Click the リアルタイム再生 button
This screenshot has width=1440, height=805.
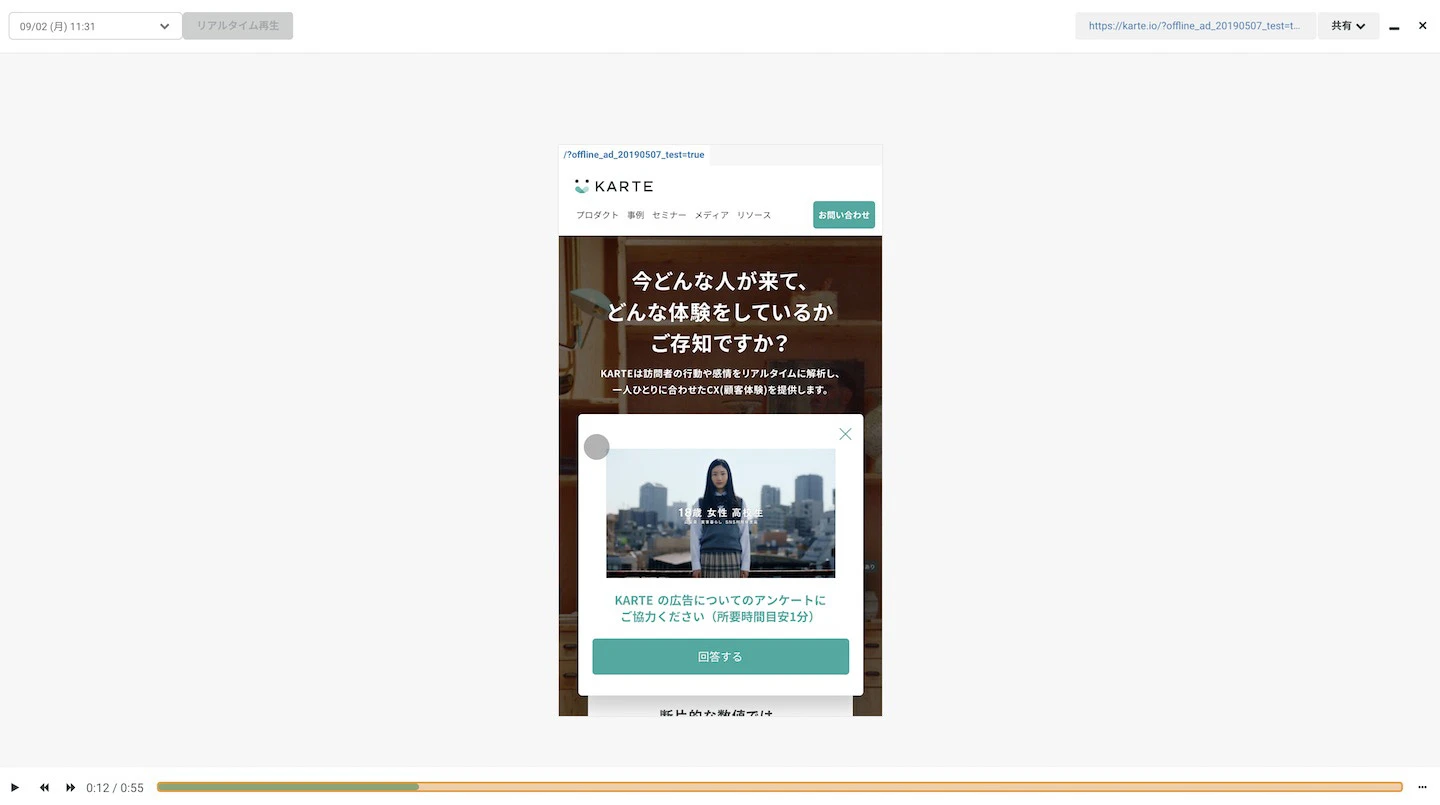pyautogui.click(x=238, y=26)
